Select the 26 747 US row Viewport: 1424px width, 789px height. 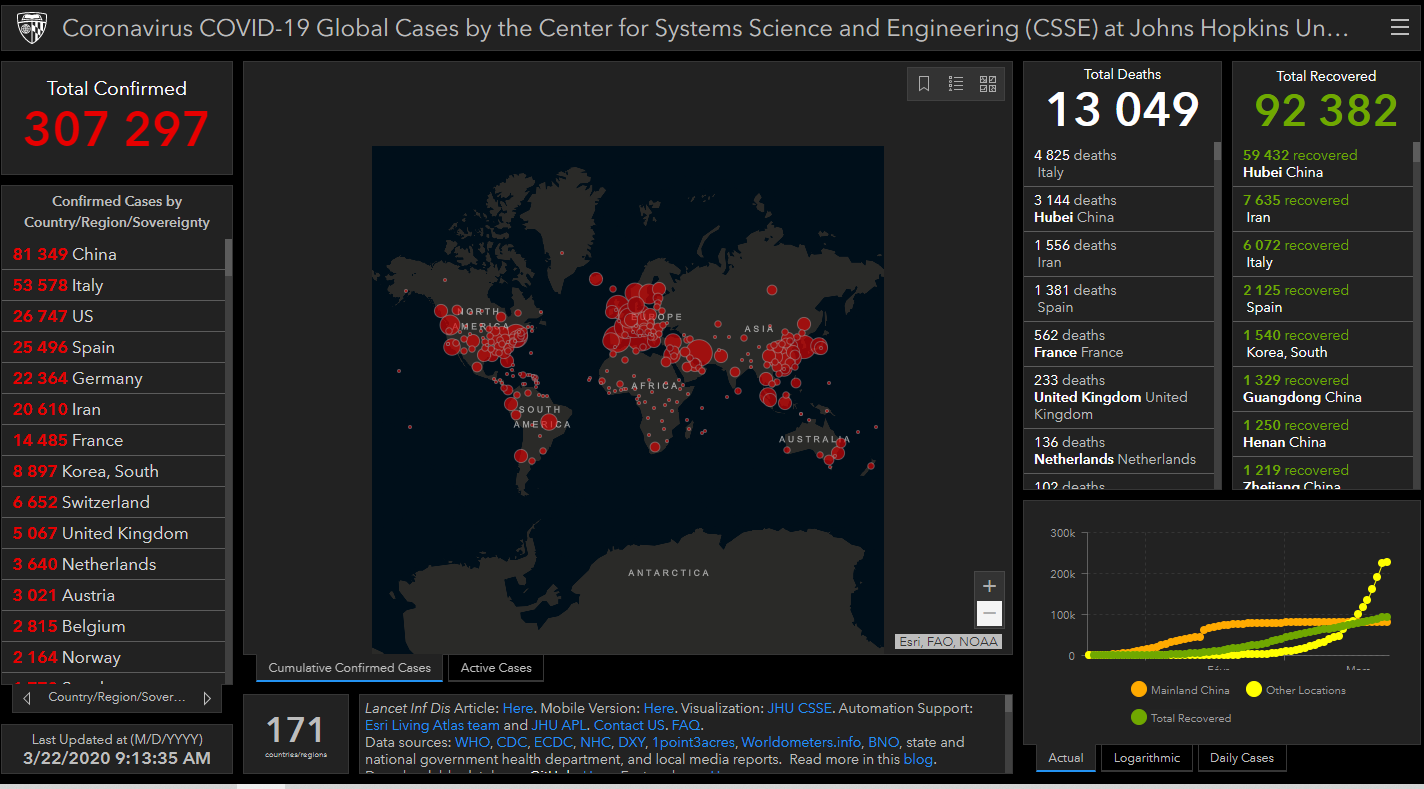point(114,316)
